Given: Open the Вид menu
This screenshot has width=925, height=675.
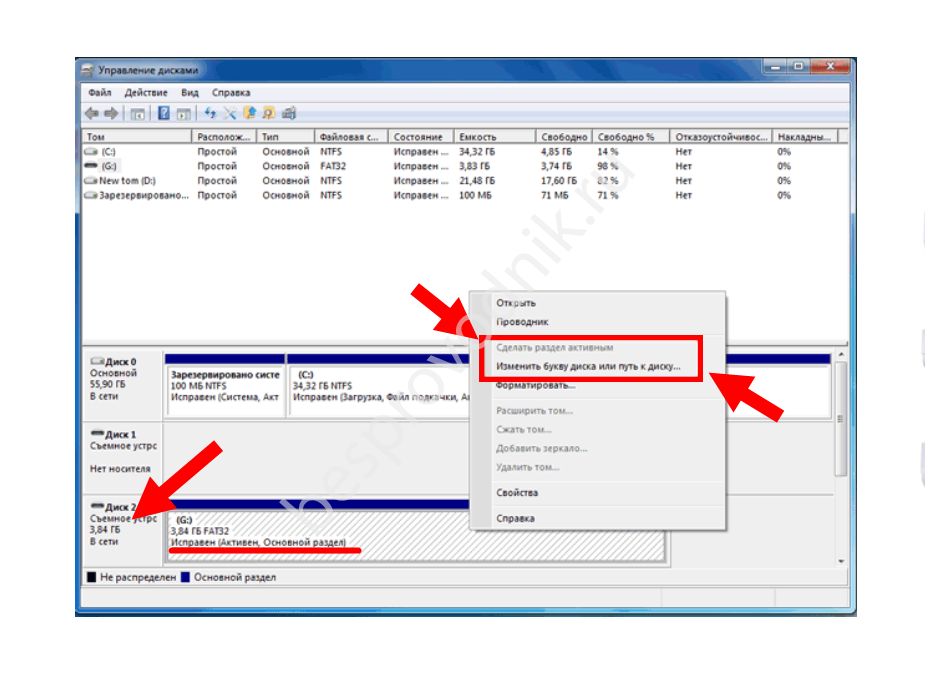Looking at the screenshot, I should 190,92.
